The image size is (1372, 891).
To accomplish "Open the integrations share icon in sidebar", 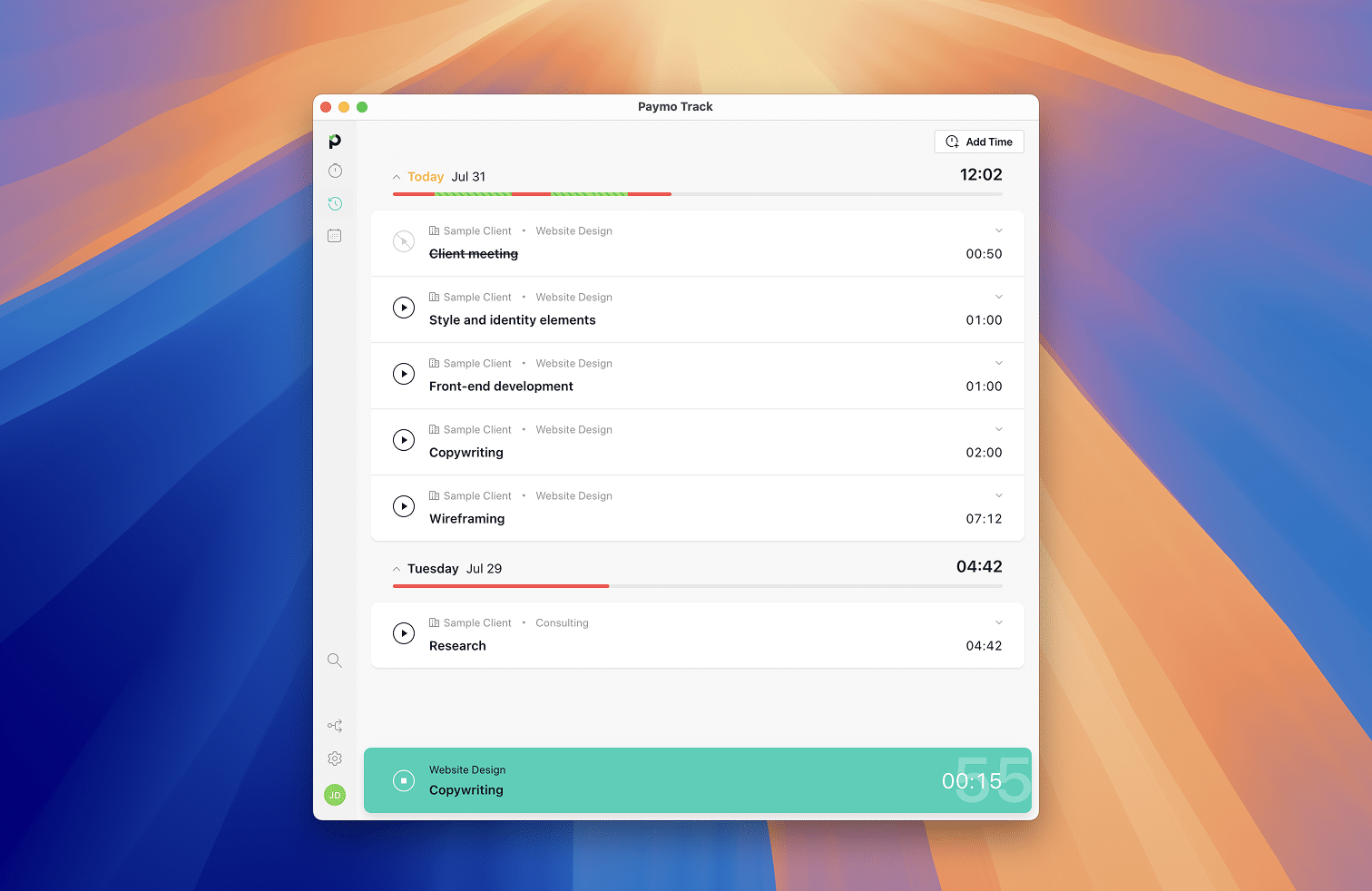I will point(335,726).
